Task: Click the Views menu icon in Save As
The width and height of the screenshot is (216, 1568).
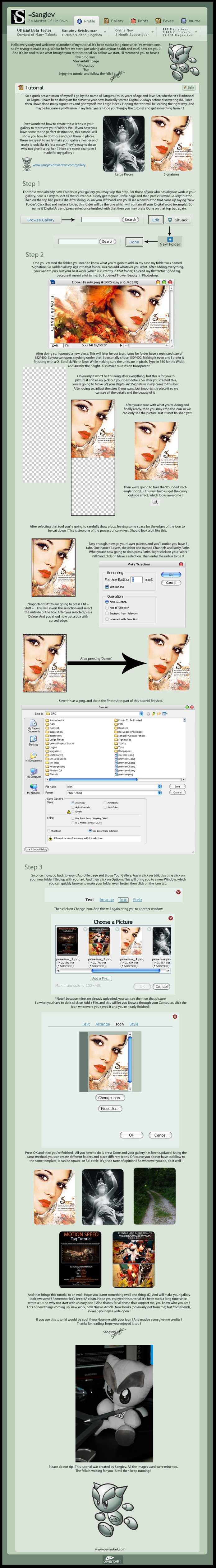Action: point(164,713)
